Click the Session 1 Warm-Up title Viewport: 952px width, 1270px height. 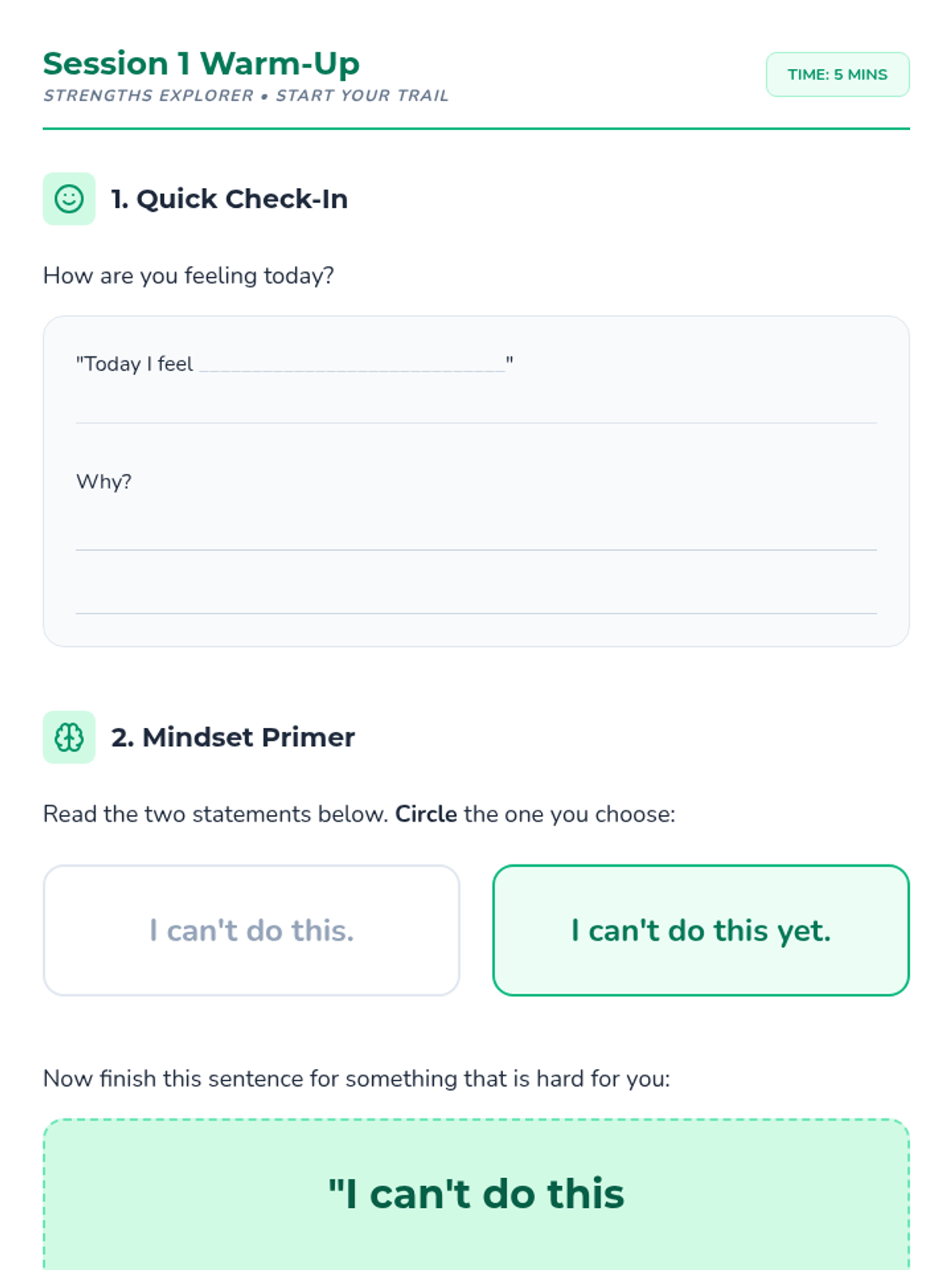(x=202, y=63)
